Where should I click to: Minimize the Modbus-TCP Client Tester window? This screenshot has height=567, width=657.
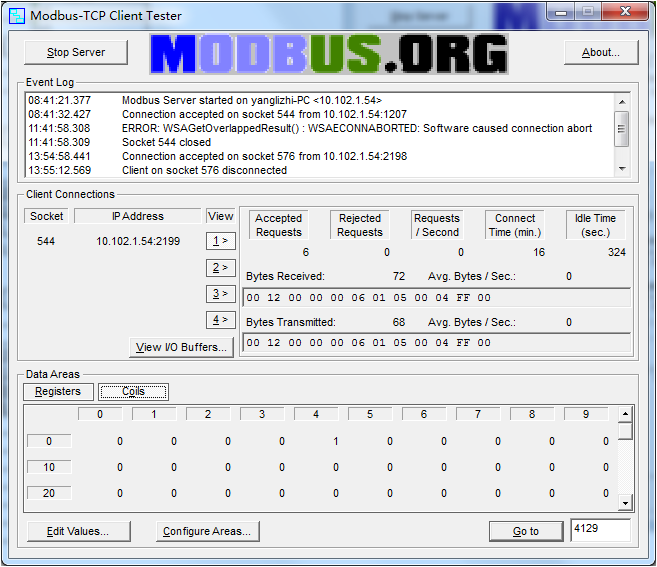(561, 12)
